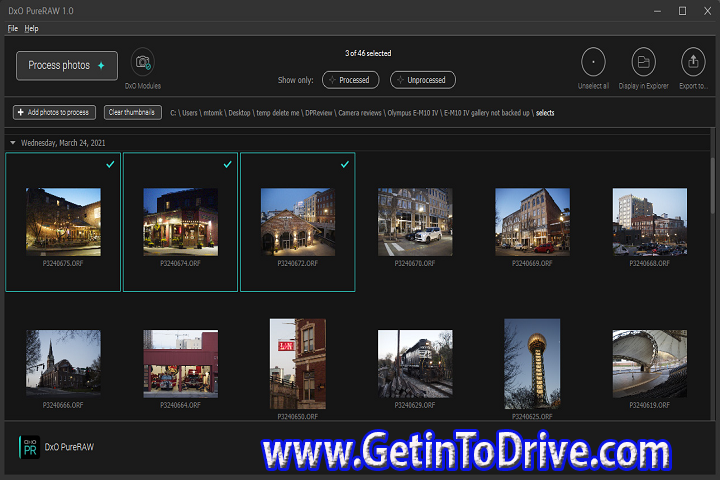
Task: Click 'temp delete me' in the path
Action: (277, 113)
